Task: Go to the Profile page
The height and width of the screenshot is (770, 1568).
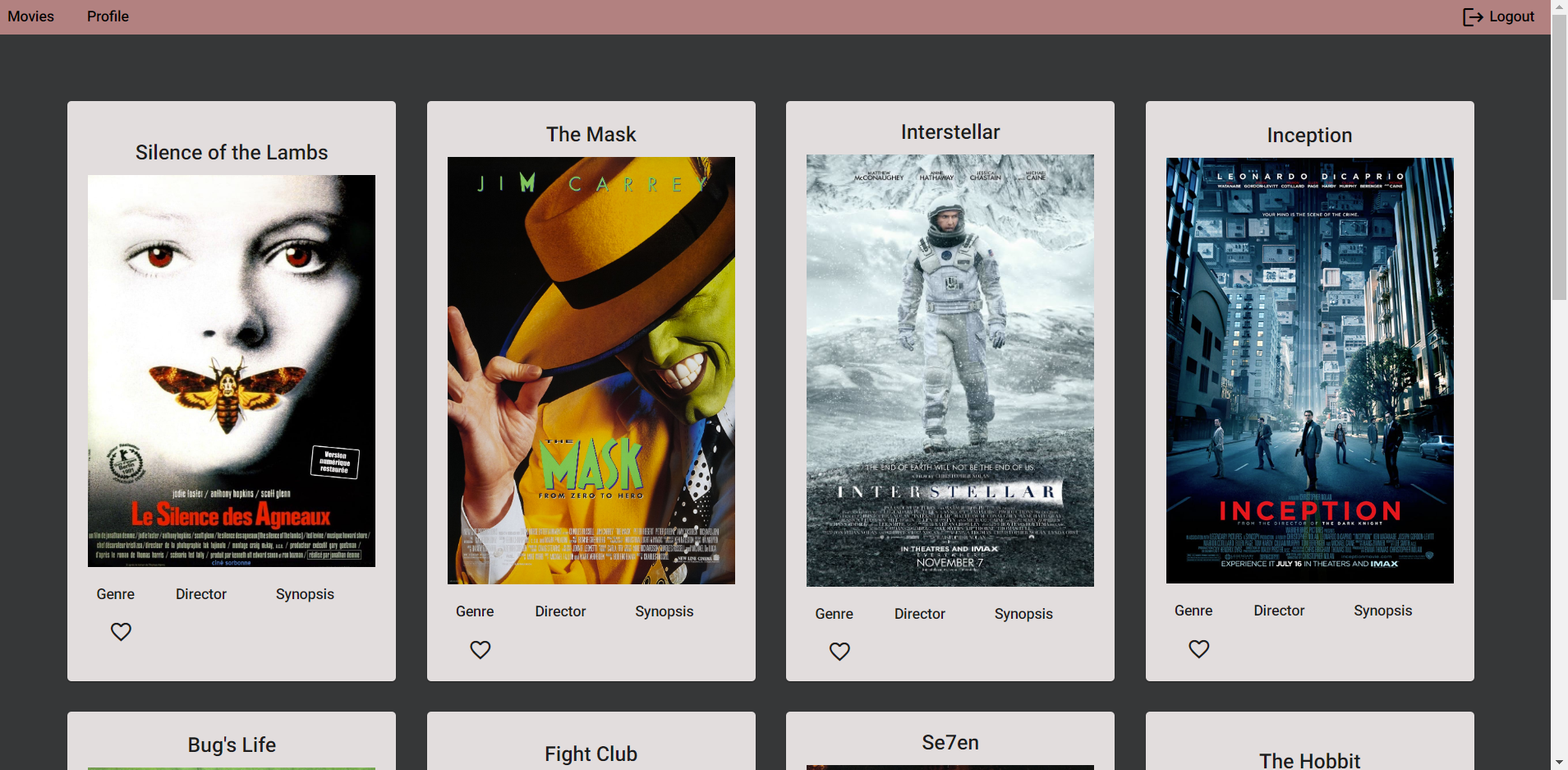Action: [x=108, y=16]
